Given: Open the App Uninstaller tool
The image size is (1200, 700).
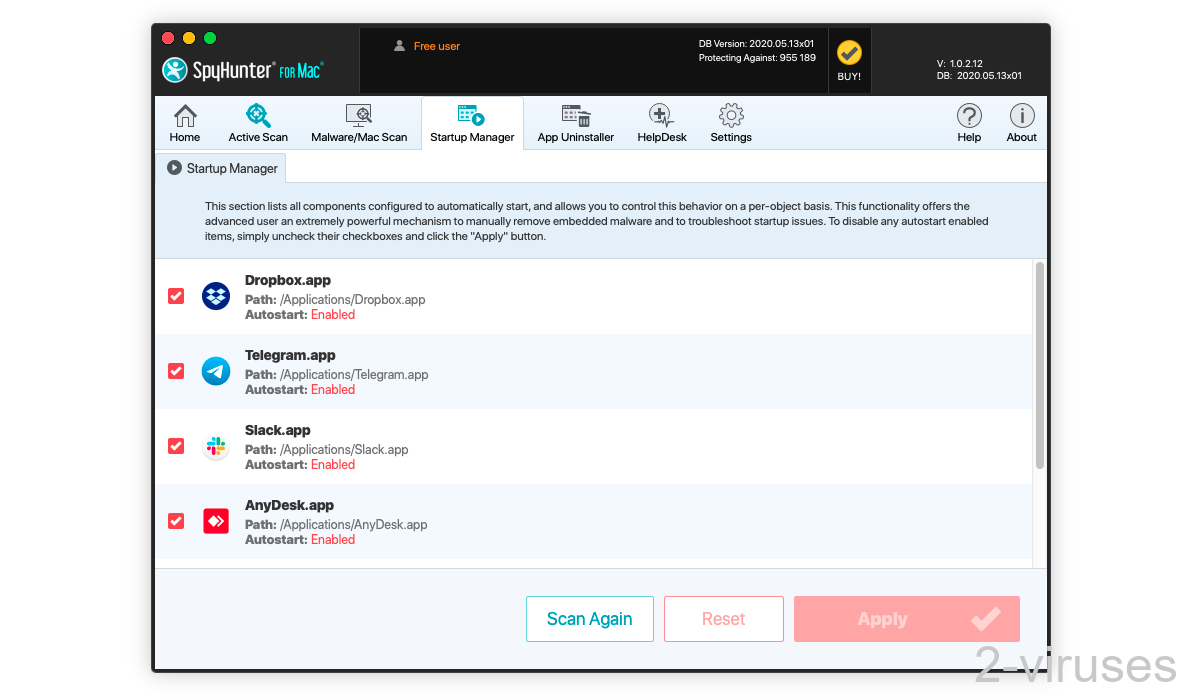Looking at the screenshot, I should (x=576, y=124).
